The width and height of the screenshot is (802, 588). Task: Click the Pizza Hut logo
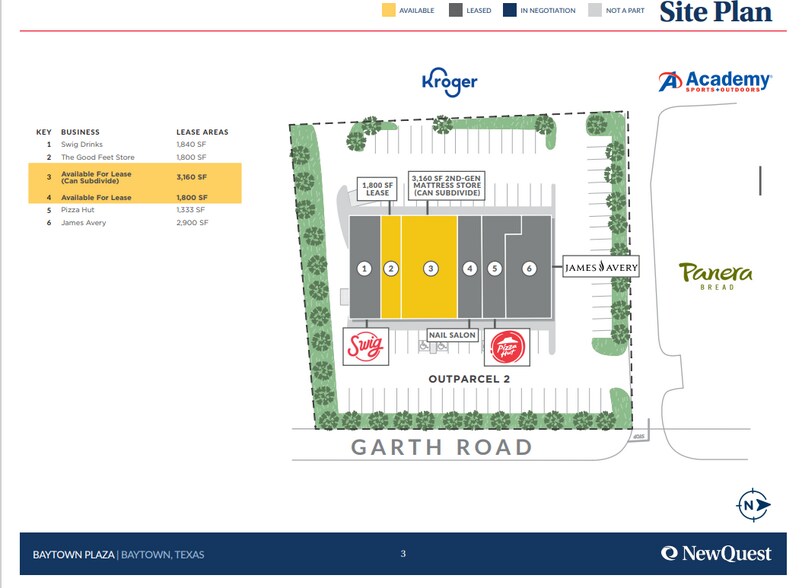pyautogui.click(x=505, y=347)
